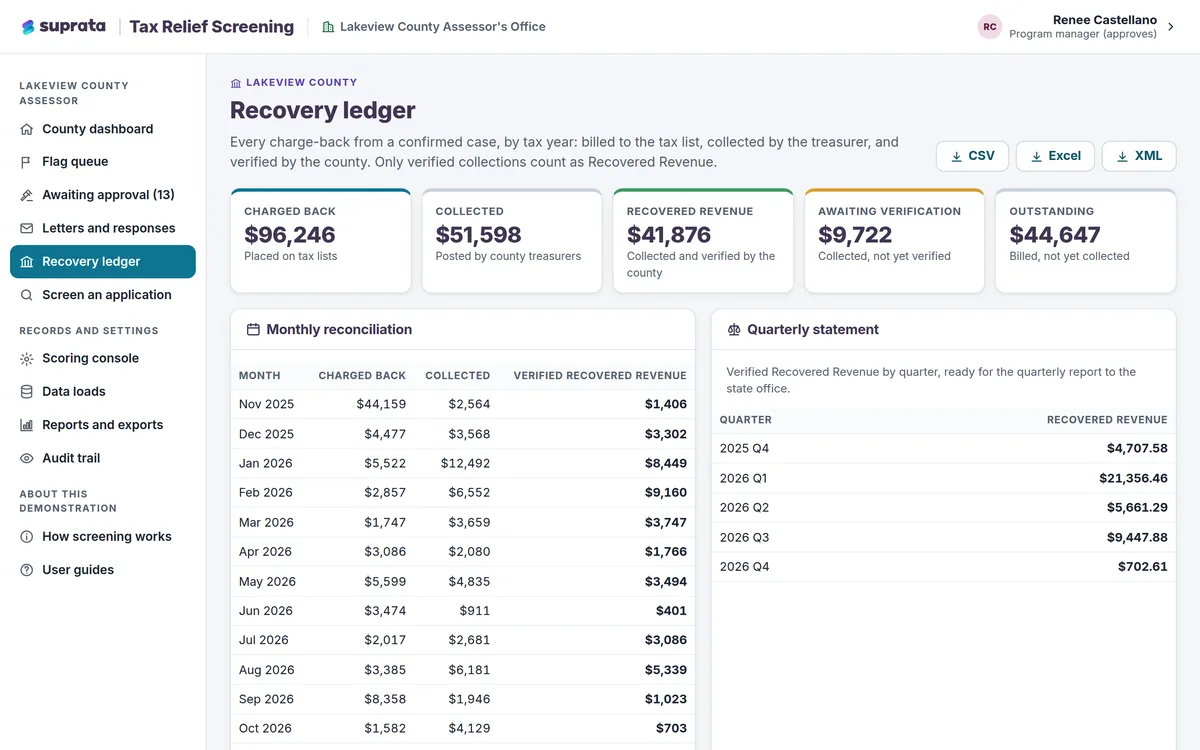Click the MONTH column header
This screenshot has width=1200, height=750.
pyautogui.click(x=260, y=376)
